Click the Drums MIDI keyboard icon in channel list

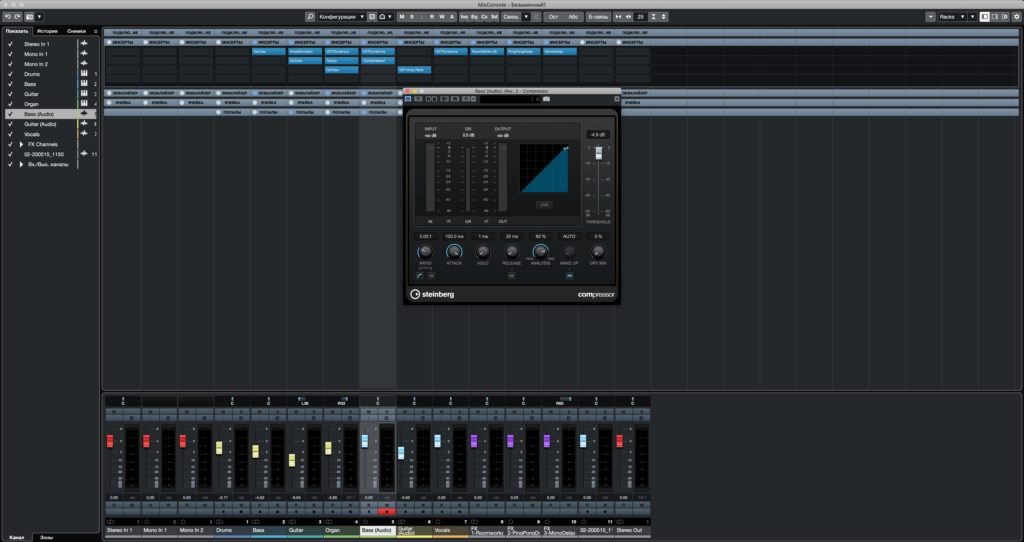pyautogui.click(x=84, y=74)
